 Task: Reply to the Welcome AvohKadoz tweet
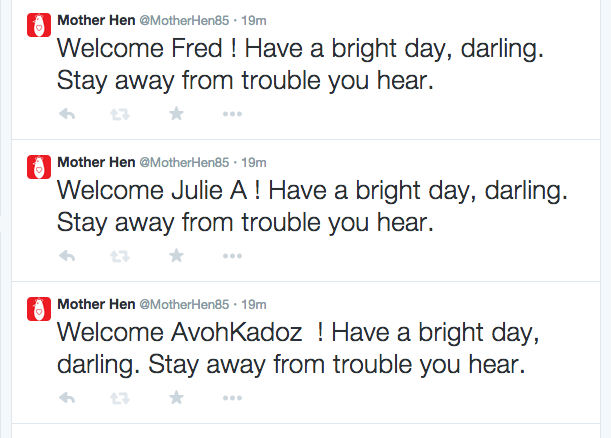pos(68,398)
